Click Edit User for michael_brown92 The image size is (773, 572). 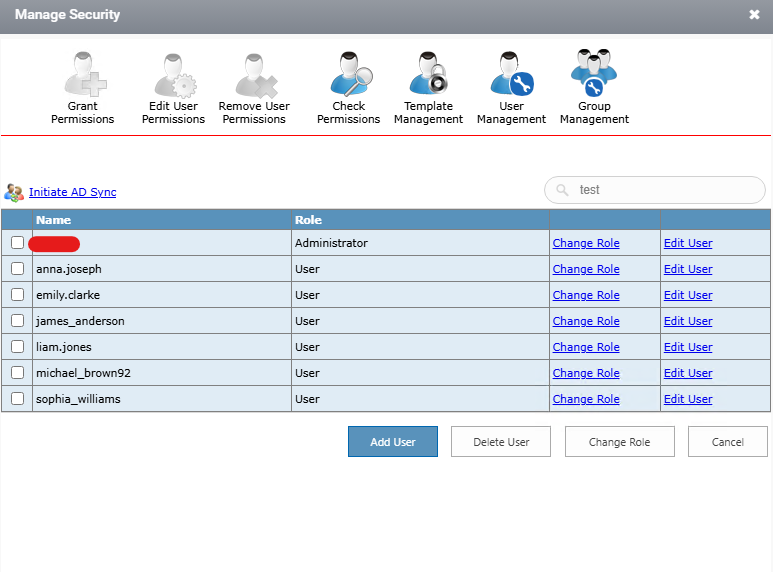688,373
